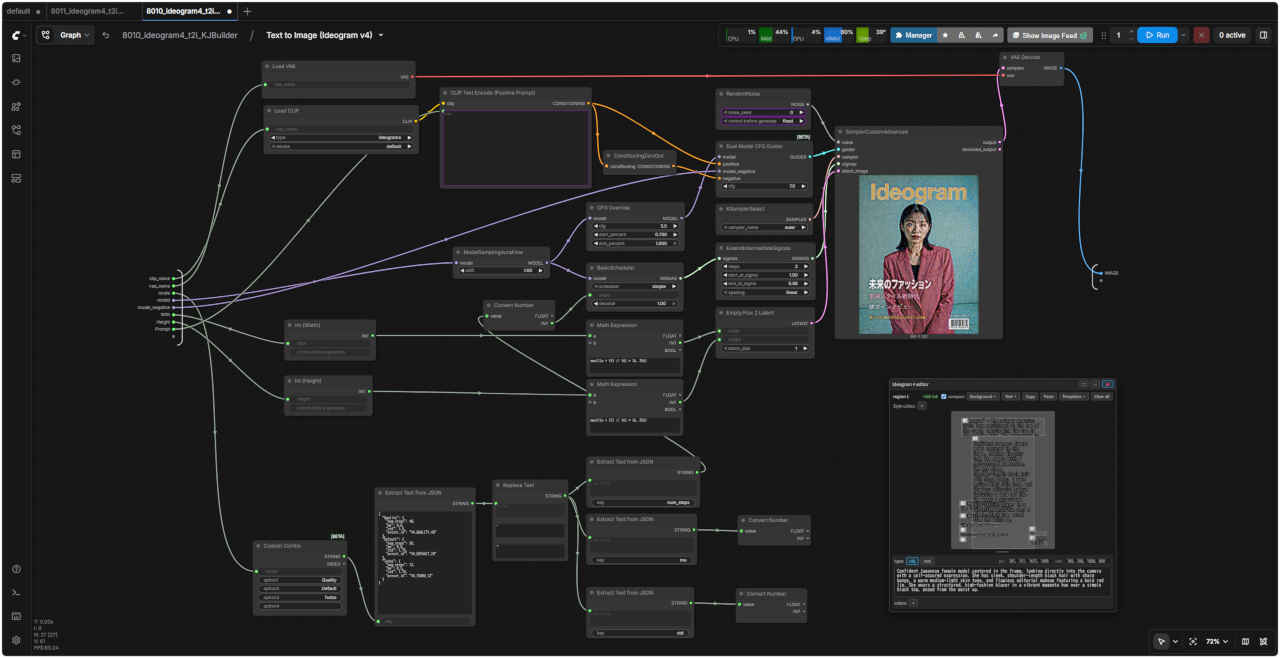
Task: Open the Workflows sidebar icon
Action: click(16, 130)
